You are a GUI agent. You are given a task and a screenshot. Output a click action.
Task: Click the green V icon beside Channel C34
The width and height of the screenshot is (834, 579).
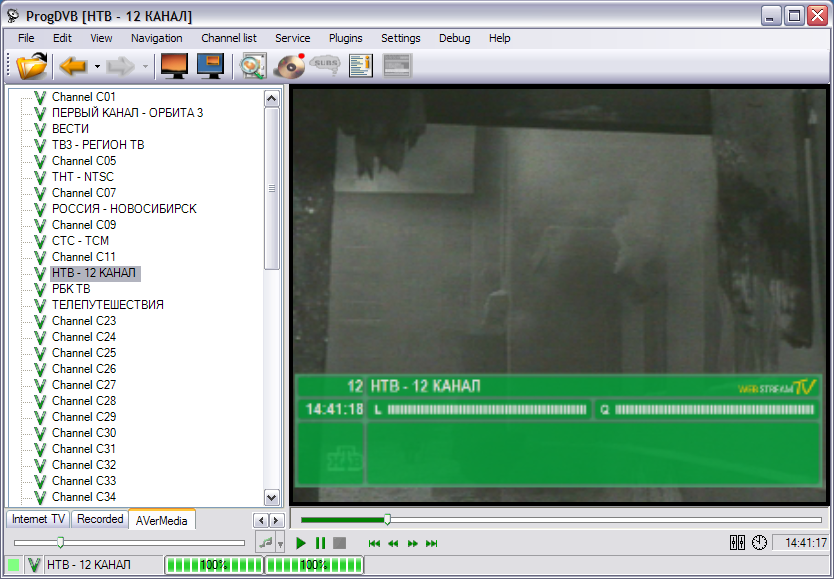click(x=40, y=497)
